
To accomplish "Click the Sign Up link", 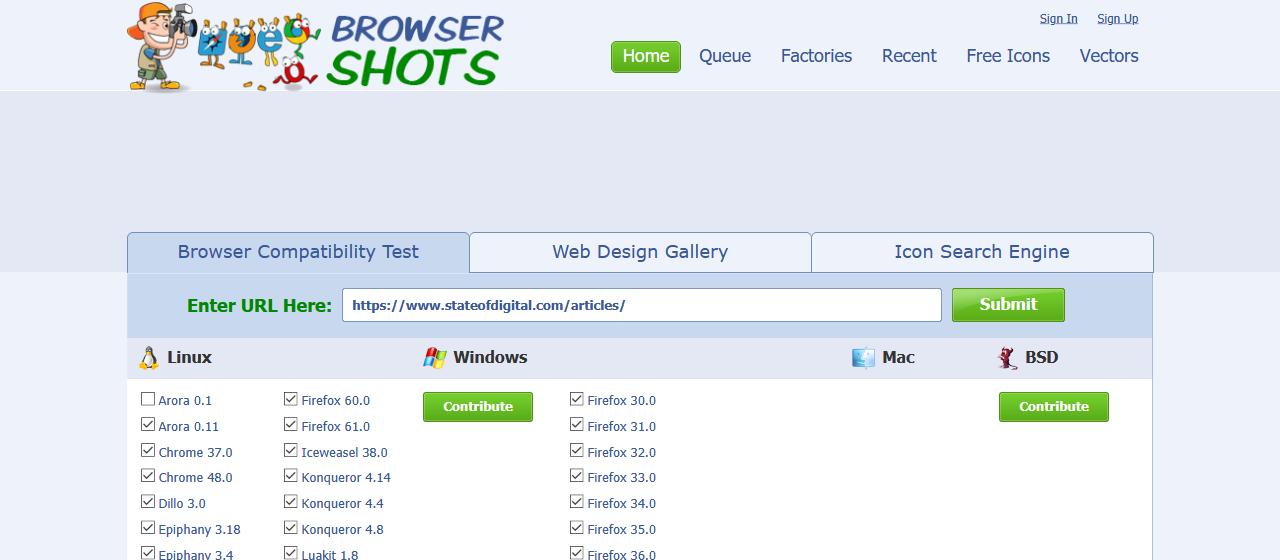I will tap(1117, 18).
